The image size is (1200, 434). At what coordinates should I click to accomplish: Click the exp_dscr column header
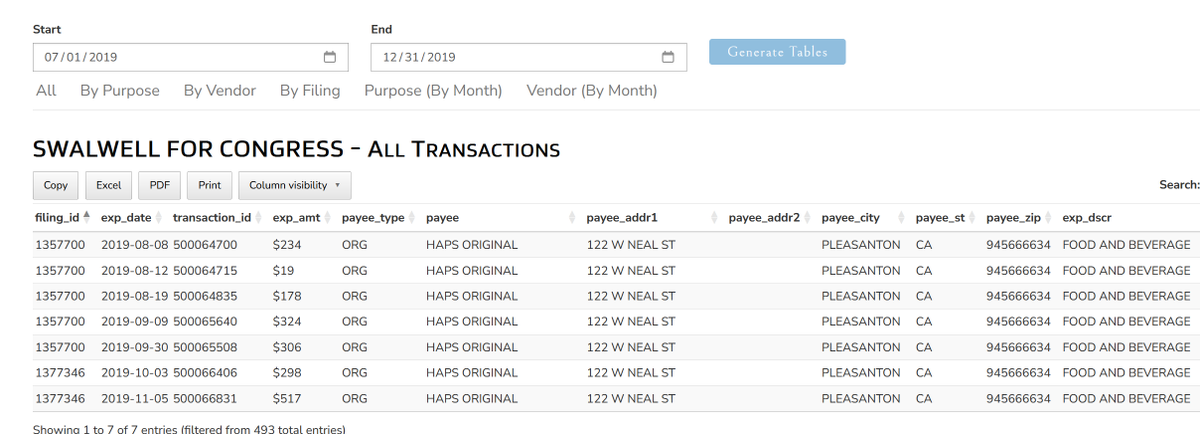pyautogui.click(x=1087, y=217)
